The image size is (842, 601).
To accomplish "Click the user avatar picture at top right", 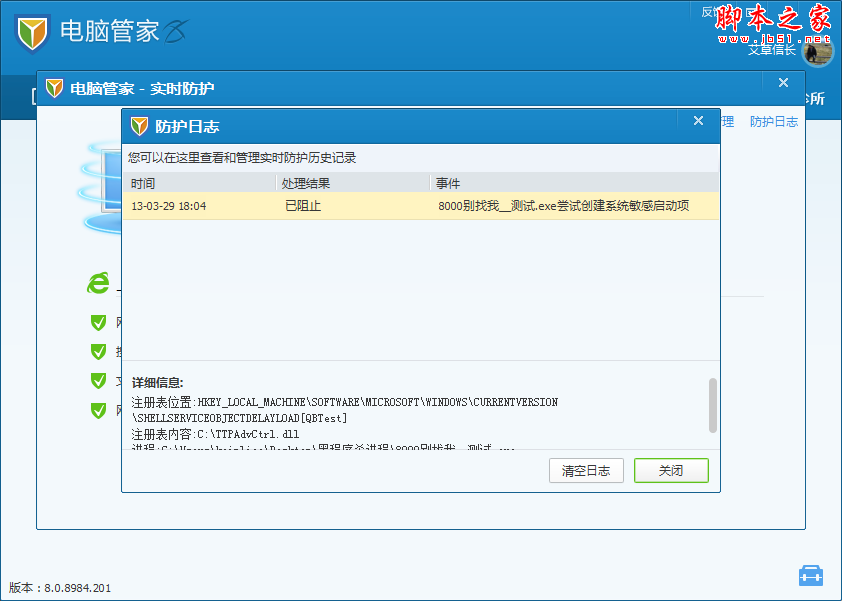I will point(817,52).
